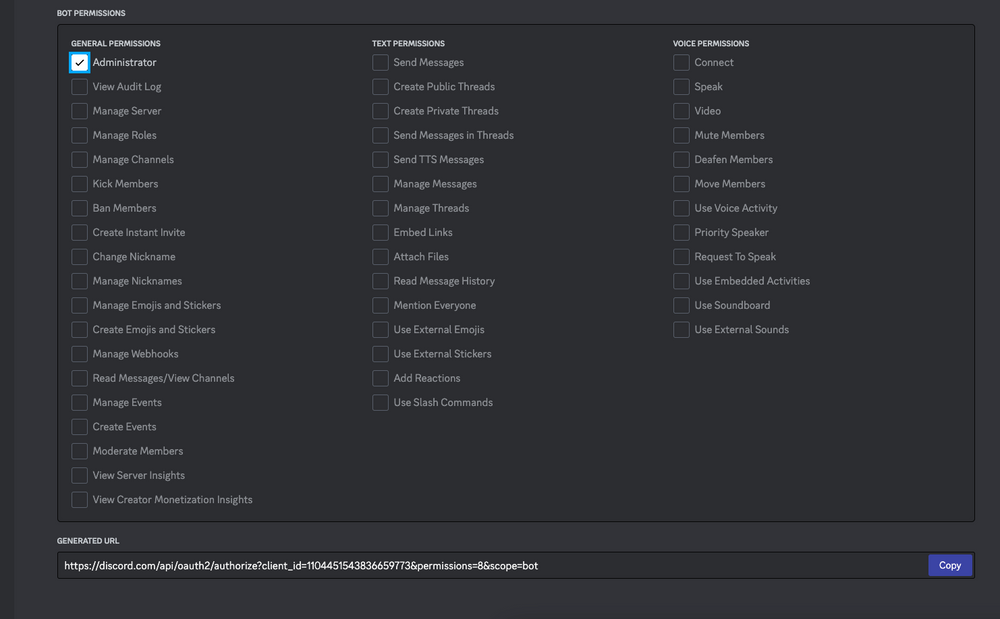Viewport: 1000px width, 619px height.
Task: Enable Use Slash Commands permission
Action: point(380,402)
